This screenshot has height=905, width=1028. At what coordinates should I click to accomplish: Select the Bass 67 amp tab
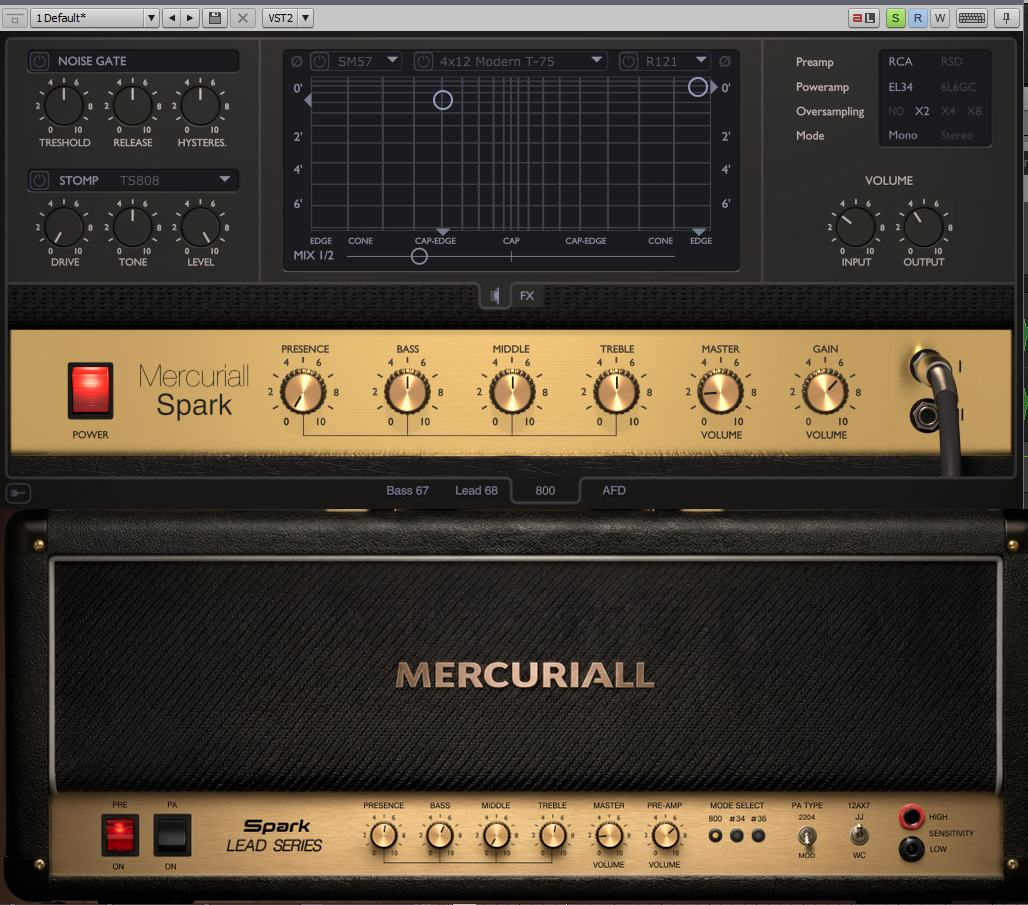click(x=407, y=491)
